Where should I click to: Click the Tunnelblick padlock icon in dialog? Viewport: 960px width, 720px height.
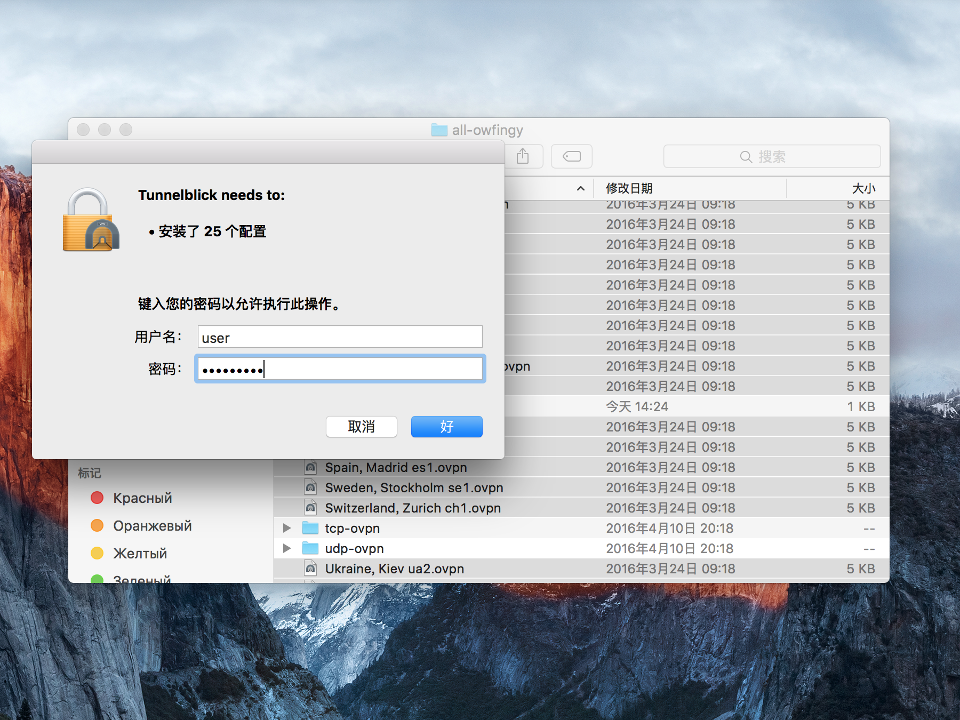tap(91, 219)
